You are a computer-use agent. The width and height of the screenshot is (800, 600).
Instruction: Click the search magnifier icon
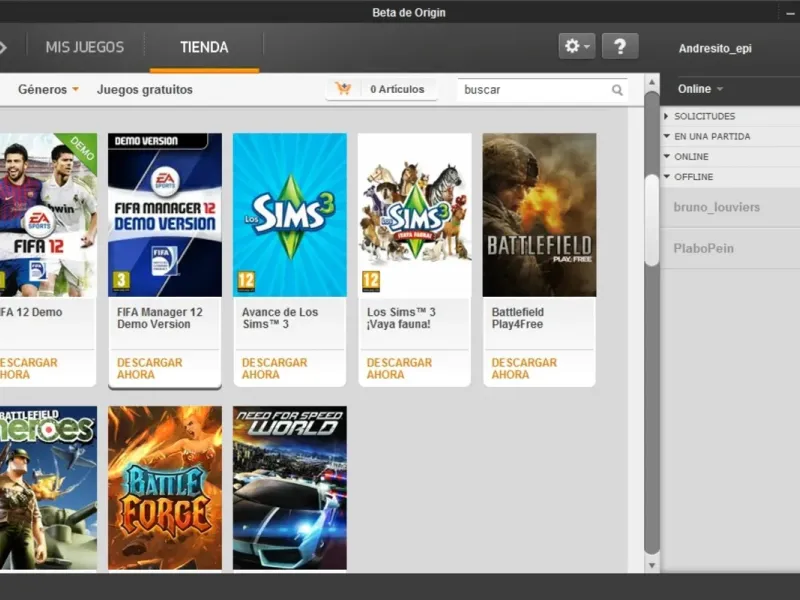tap(617, 90)
